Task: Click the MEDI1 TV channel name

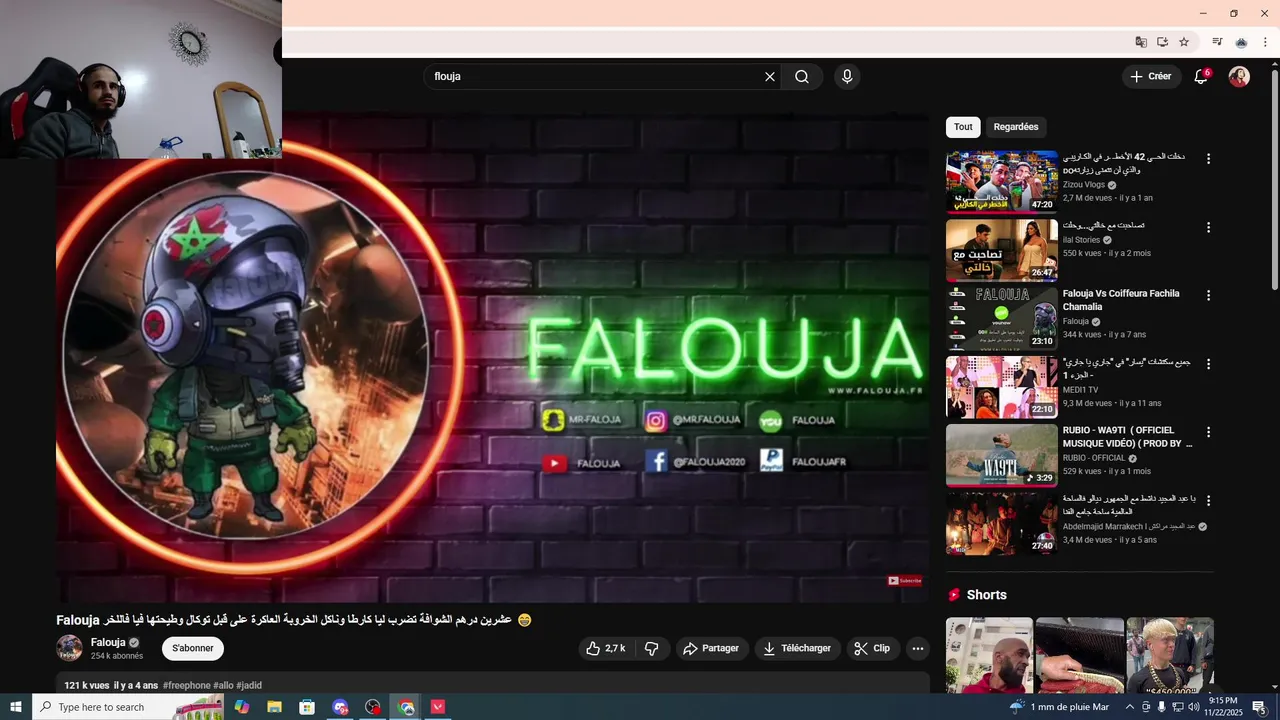Action: (1080, 390)
